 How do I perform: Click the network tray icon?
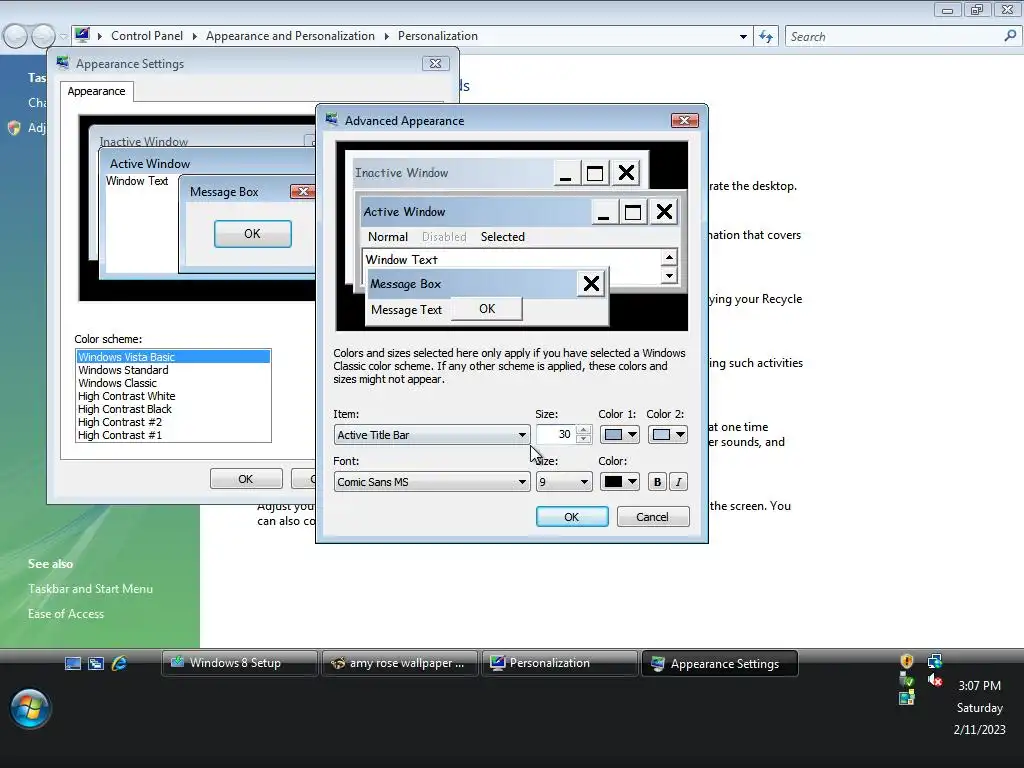[x=935, y=661]
